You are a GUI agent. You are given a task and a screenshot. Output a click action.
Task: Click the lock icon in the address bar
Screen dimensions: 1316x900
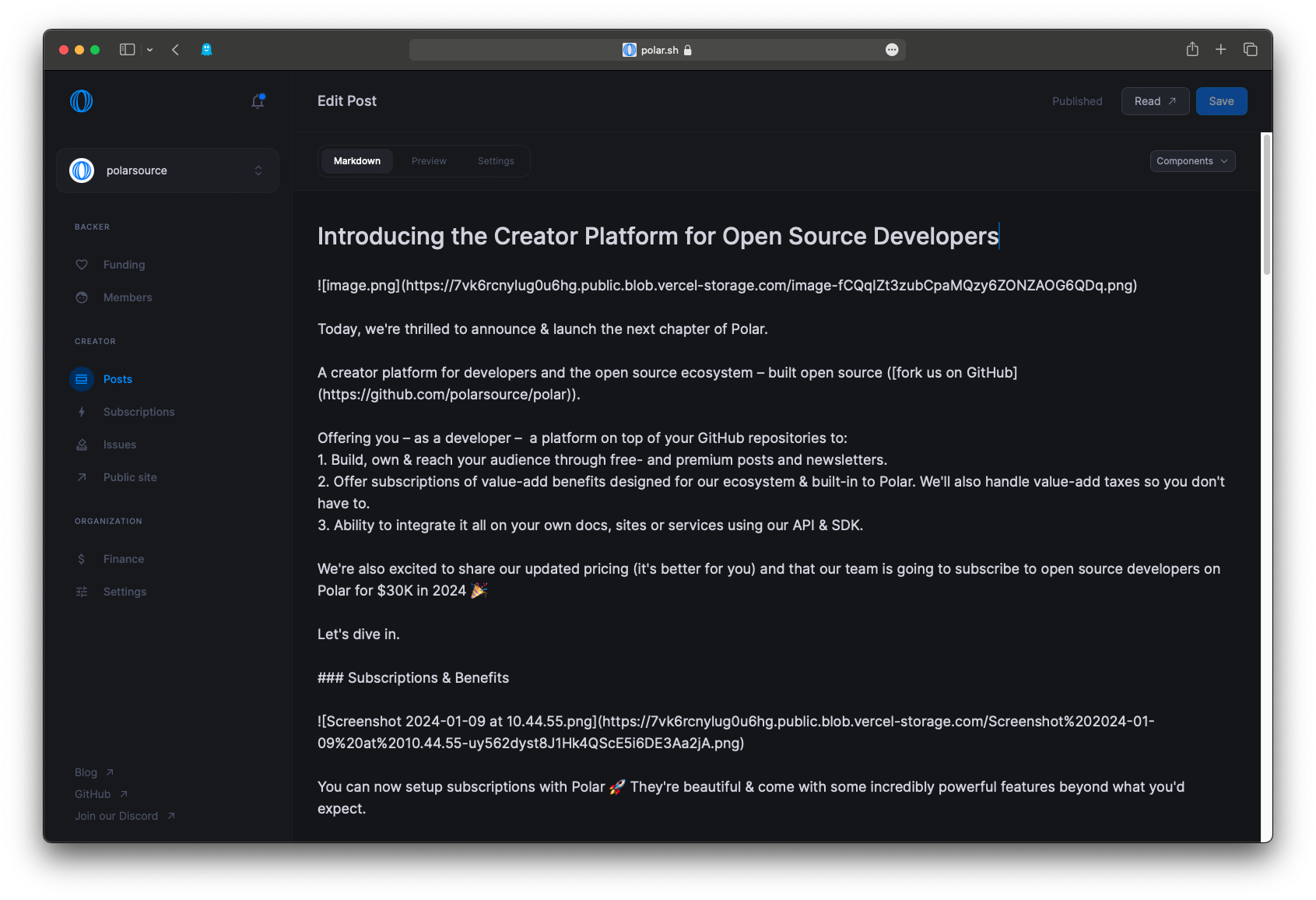coord(688,50)
